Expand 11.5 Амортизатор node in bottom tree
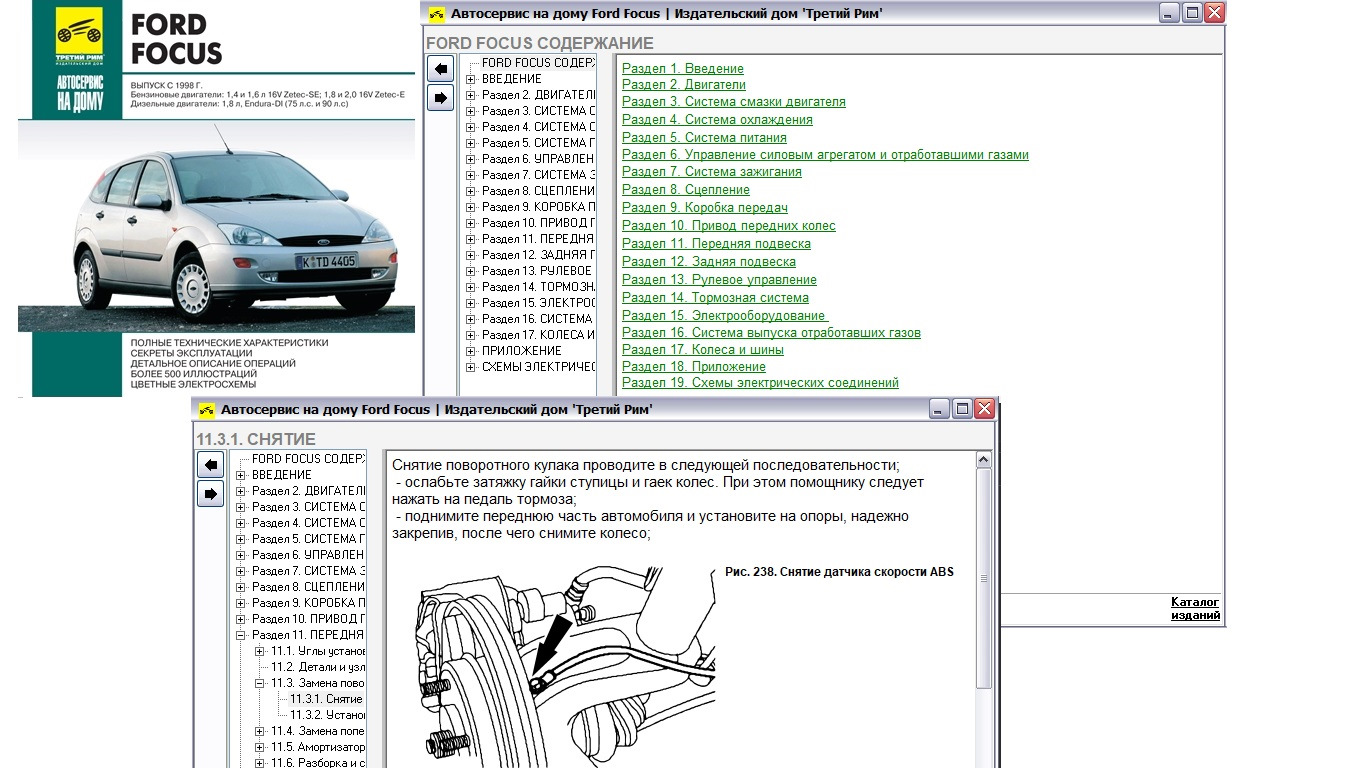This screenshot has width=1366, height=768. coord(260,747)
